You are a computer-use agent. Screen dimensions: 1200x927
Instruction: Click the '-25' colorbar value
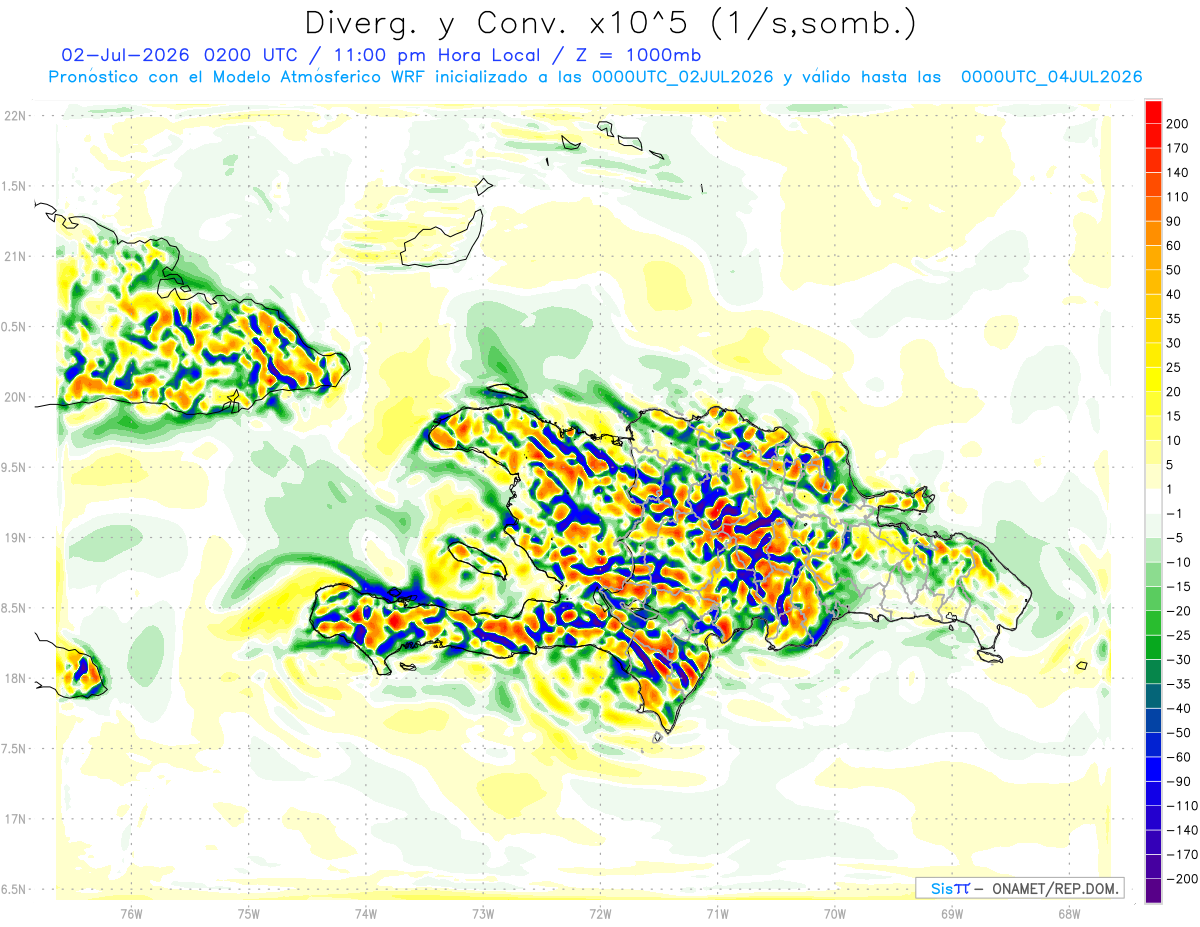(x=1181, y=635)
